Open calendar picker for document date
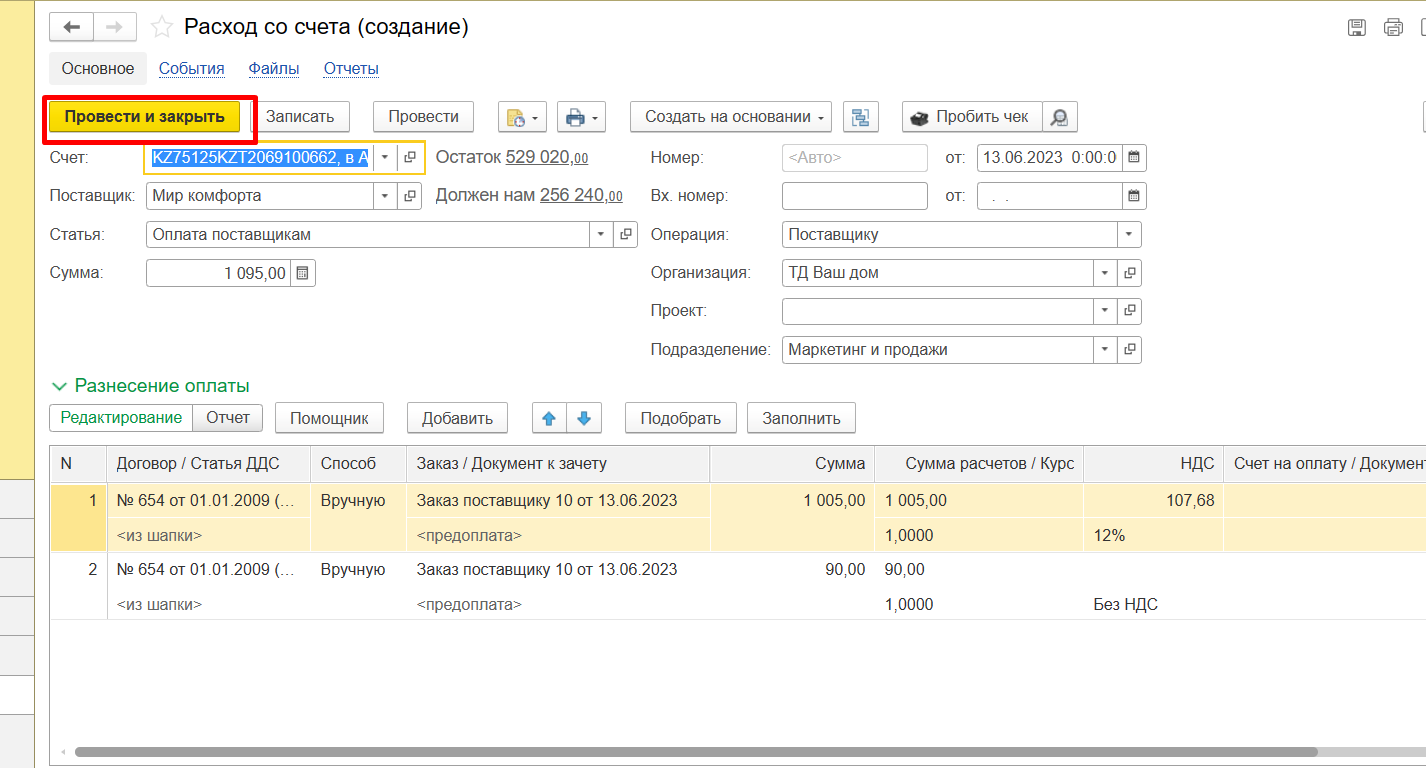This screenshot has width=1426, height=768. pyautogui.click(x=1134, y=158)
